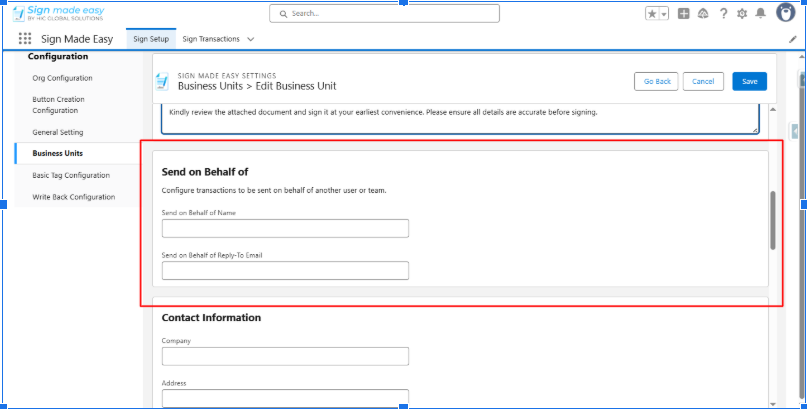Click the Company input field
Screen dimensions: 807x409
pos(285,357)
